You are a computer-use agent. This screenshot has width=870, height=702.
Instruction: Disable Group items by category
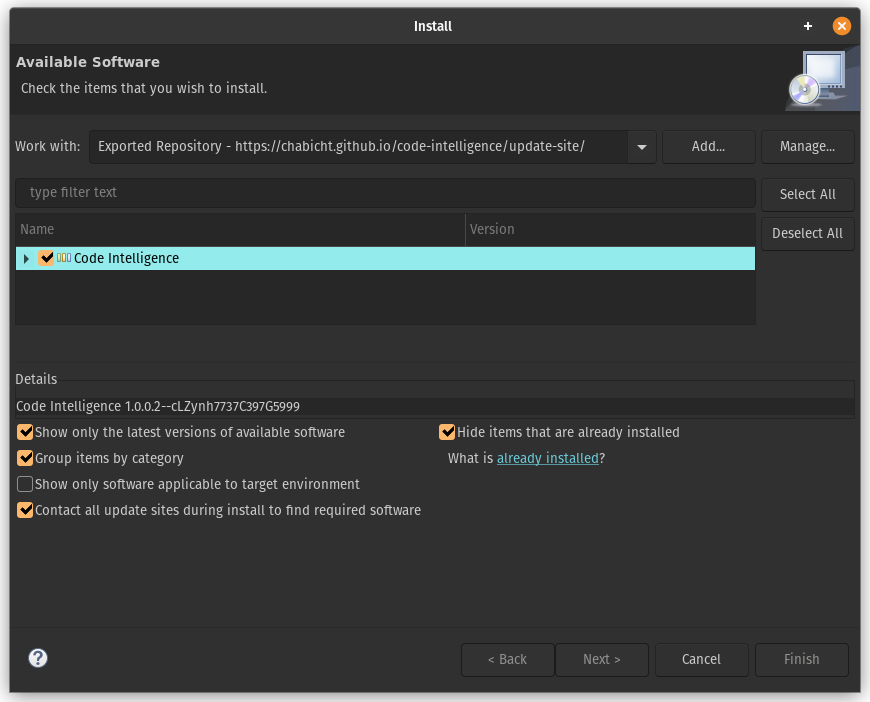coord(25,458)
